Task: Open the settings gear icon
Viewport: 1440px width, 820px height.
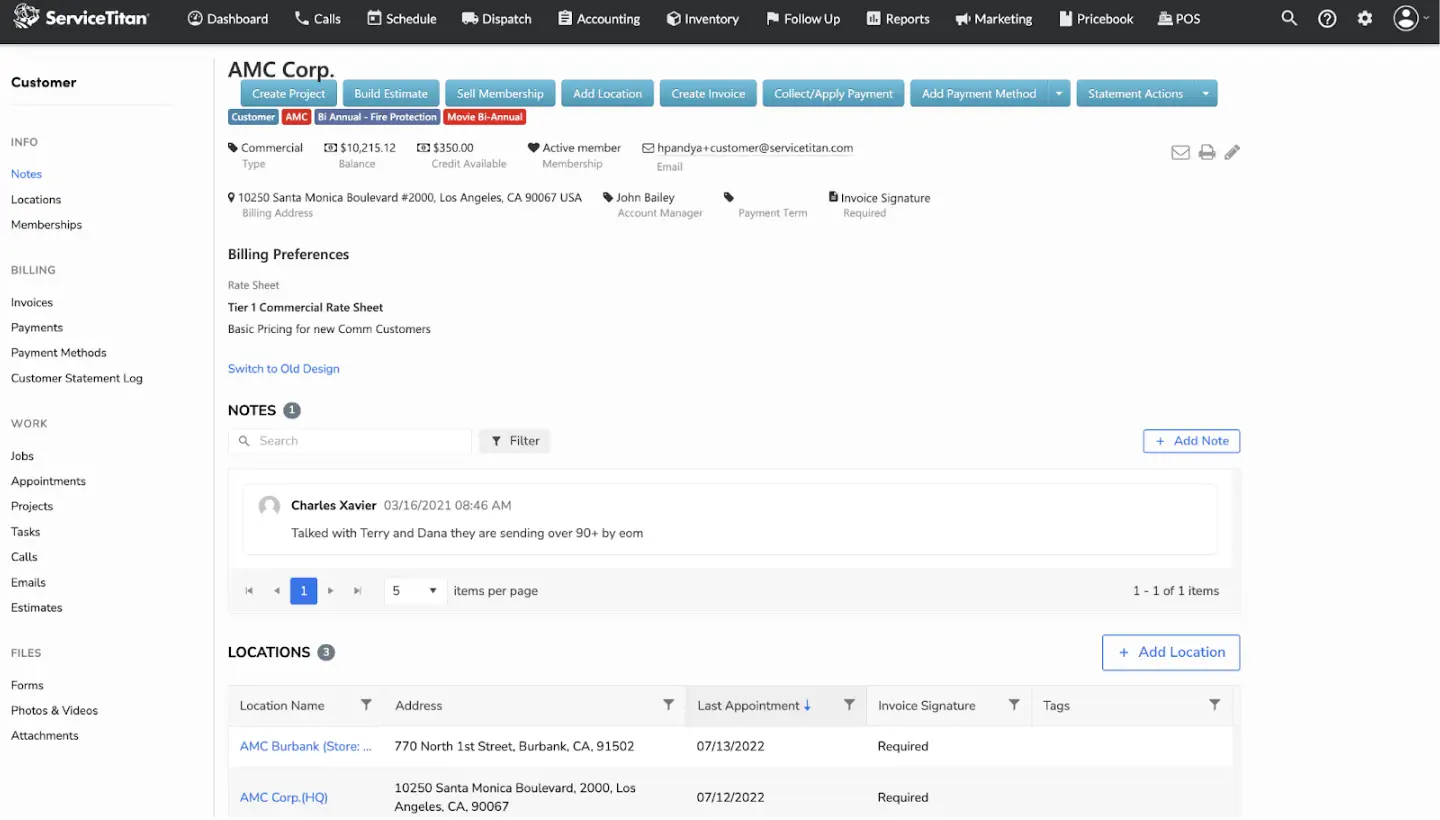Action: click(1365, 18)
